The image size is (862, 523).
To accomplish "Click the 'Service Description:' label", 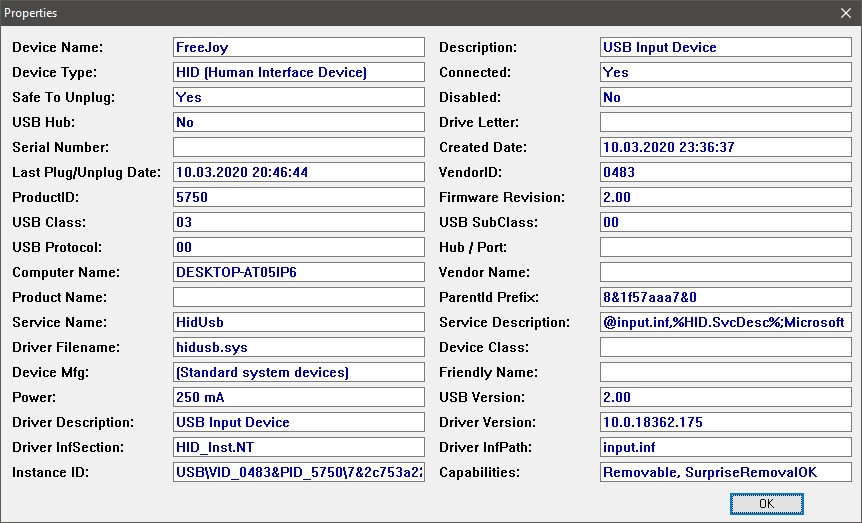I will pos(505,323).
